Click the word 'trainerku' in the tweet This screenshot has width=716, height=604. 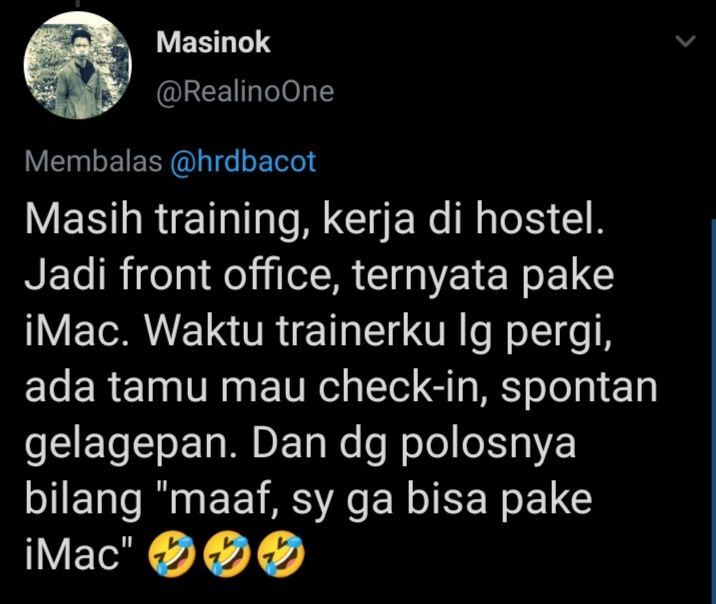[x=361, y=331]
